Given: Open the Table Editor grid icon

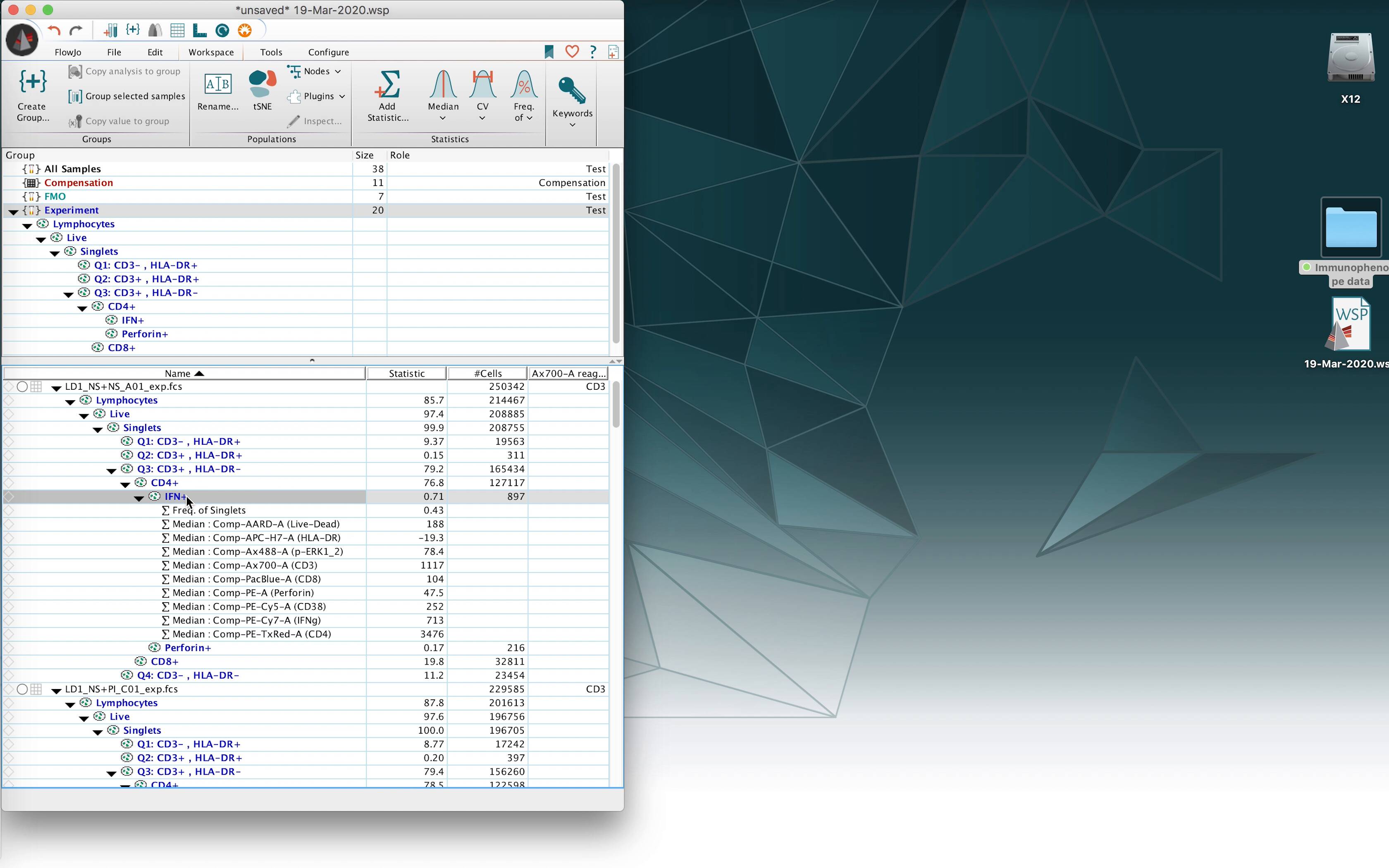Looking at the screenshot, I should [x=177, y=31].
